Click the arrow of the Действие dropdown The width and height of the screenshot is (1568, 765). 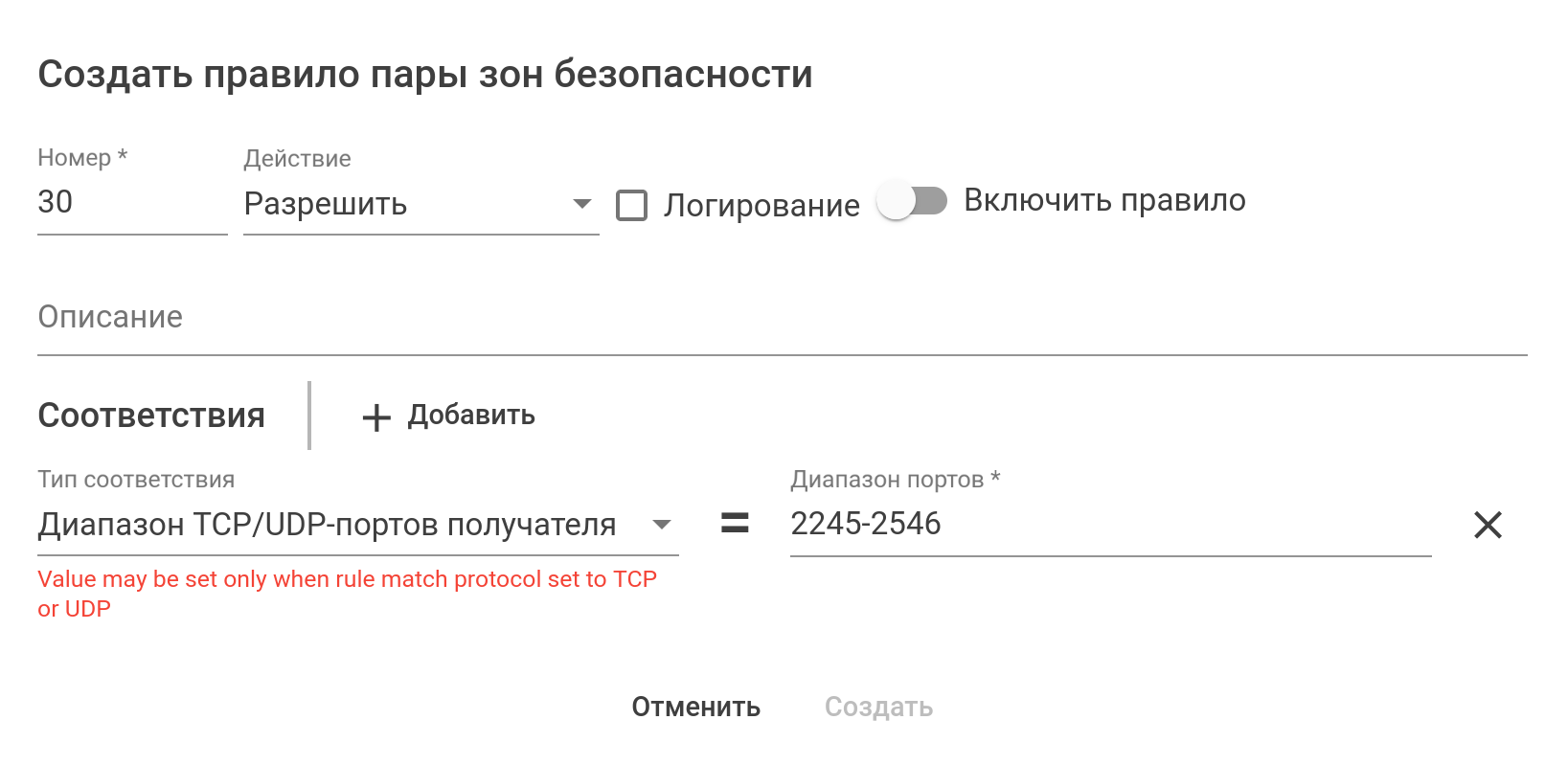click(x=581, y=204)
